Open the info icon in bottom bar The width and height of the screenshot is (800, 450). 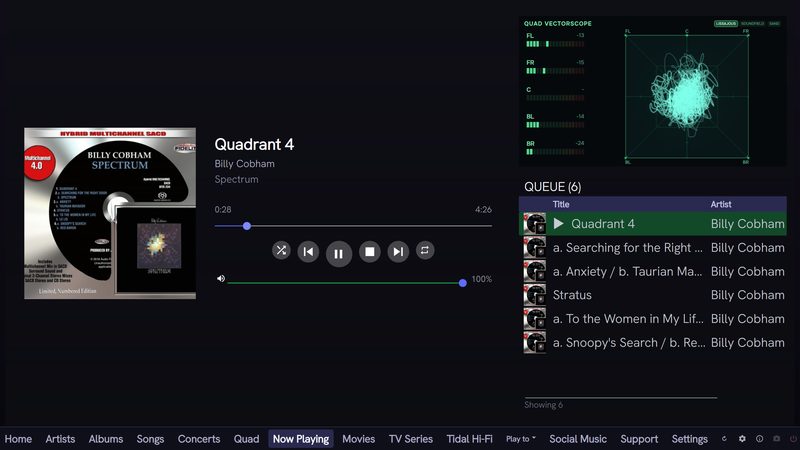[760, 439]
